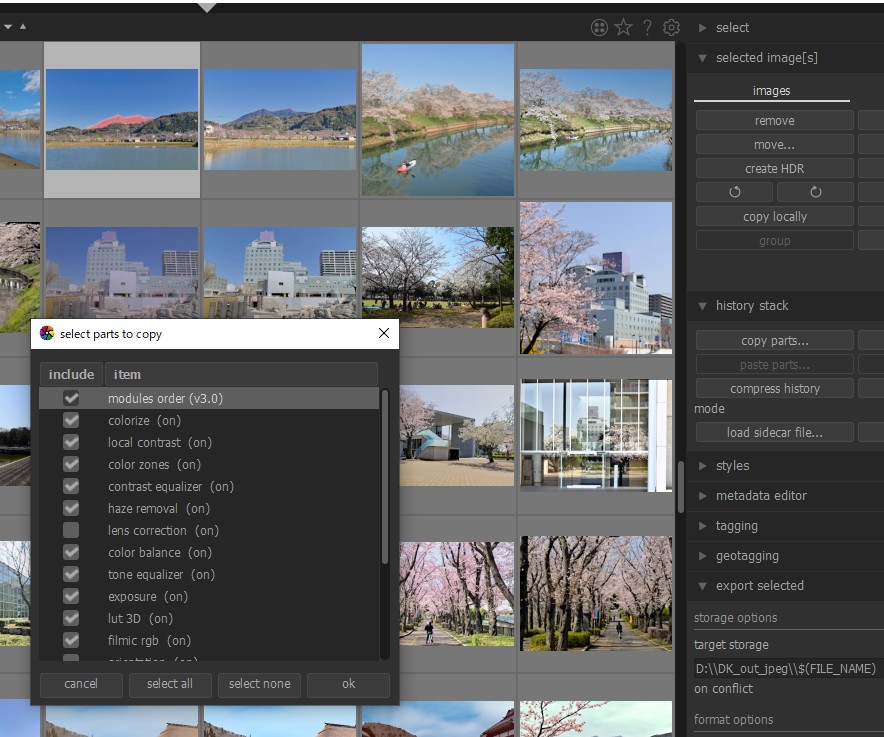
Task: Expand the metadata editor panel
Action: tap(702, 496)
